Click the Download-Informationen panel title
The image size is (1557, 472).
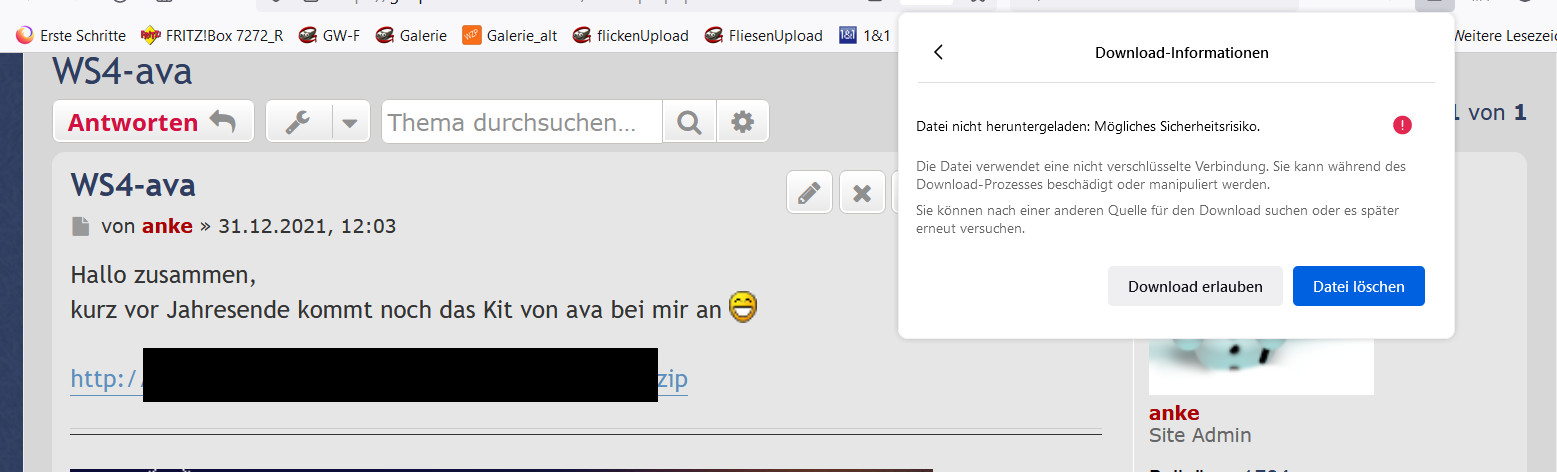[x=1182, y=52]
